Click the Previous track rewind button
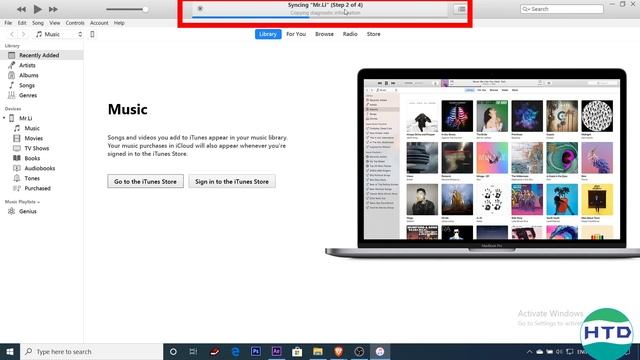The image size is (640, 360). (21, 9)
